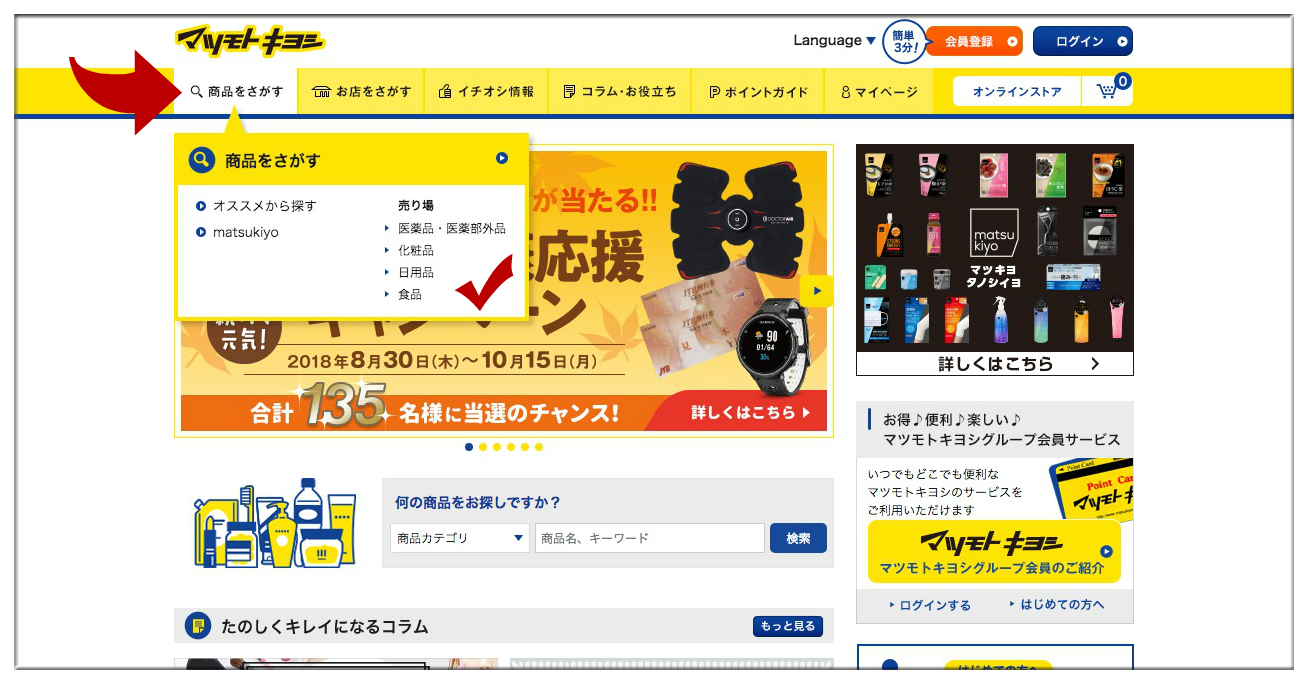Click arrow icon beside 商品をさがす dropdown header

click(502, 158)
